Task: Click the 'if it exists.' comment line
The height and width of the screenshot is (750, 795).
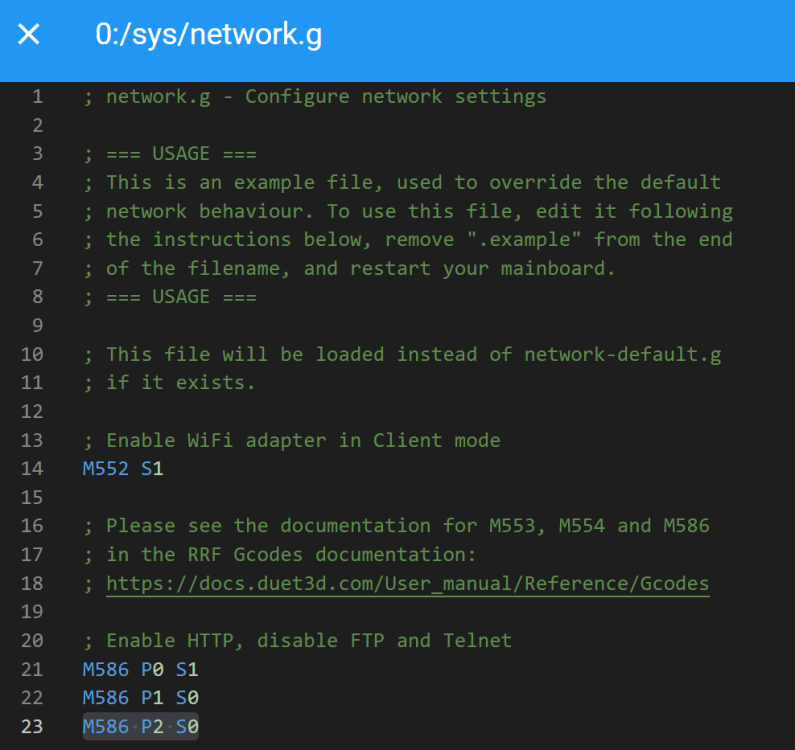Action: tap(169, 383)
